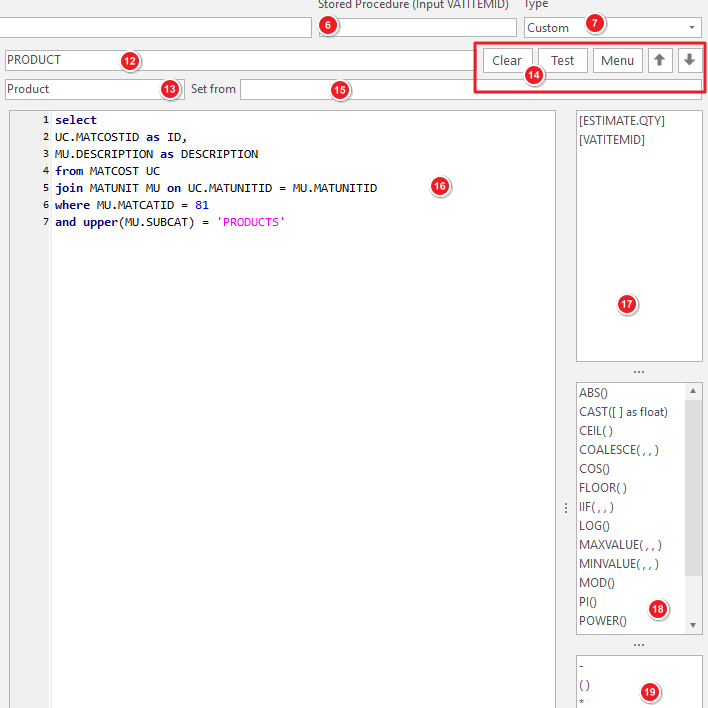This screenshot has width=708, height=708.
Task: Click the Test button
Action: click(563, 60)
